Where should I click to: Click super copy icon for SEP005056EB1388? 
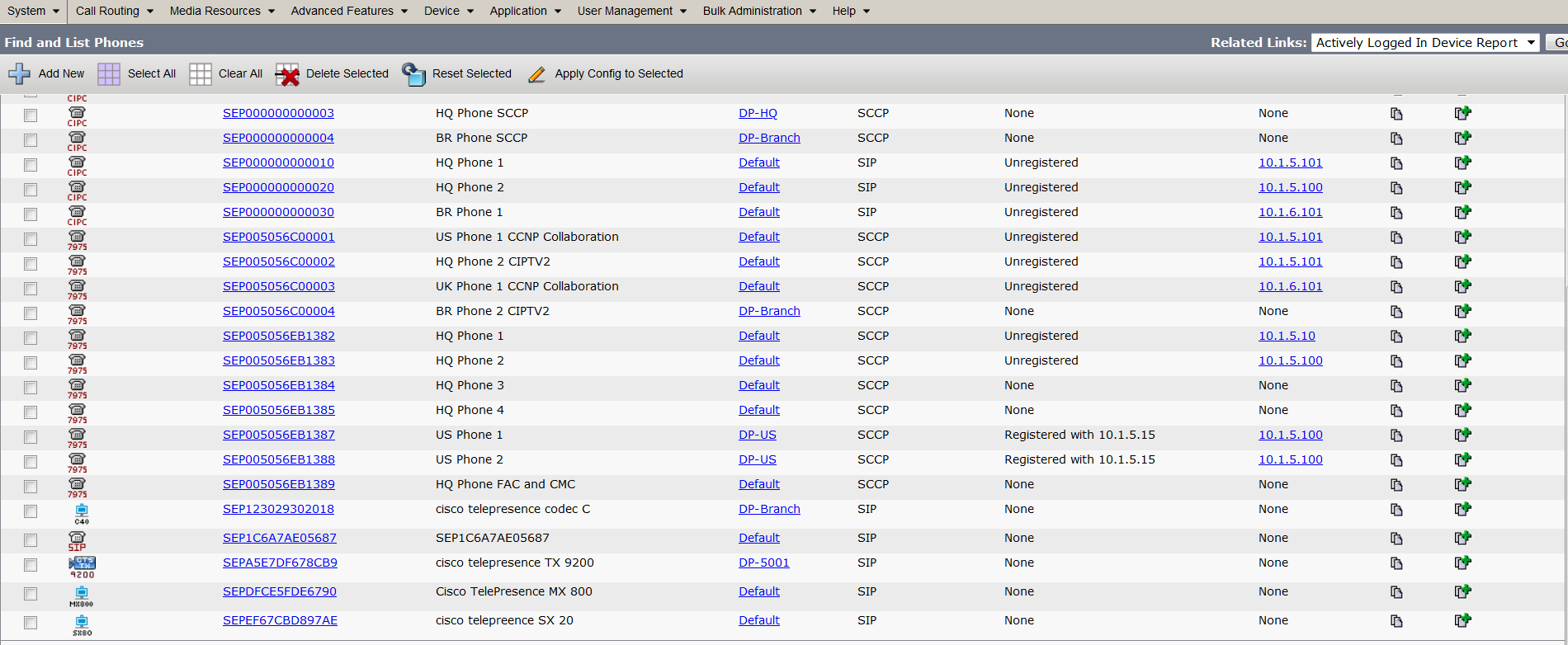1462,459
